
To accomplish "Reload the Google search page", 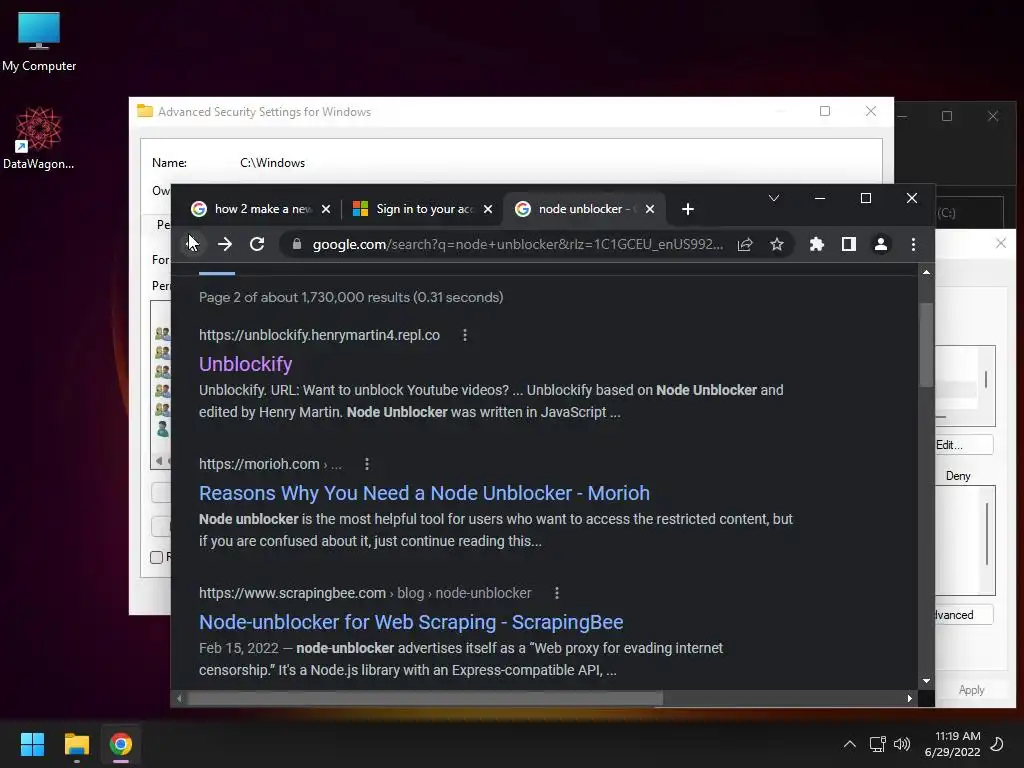I will click(x=257, y=244).
